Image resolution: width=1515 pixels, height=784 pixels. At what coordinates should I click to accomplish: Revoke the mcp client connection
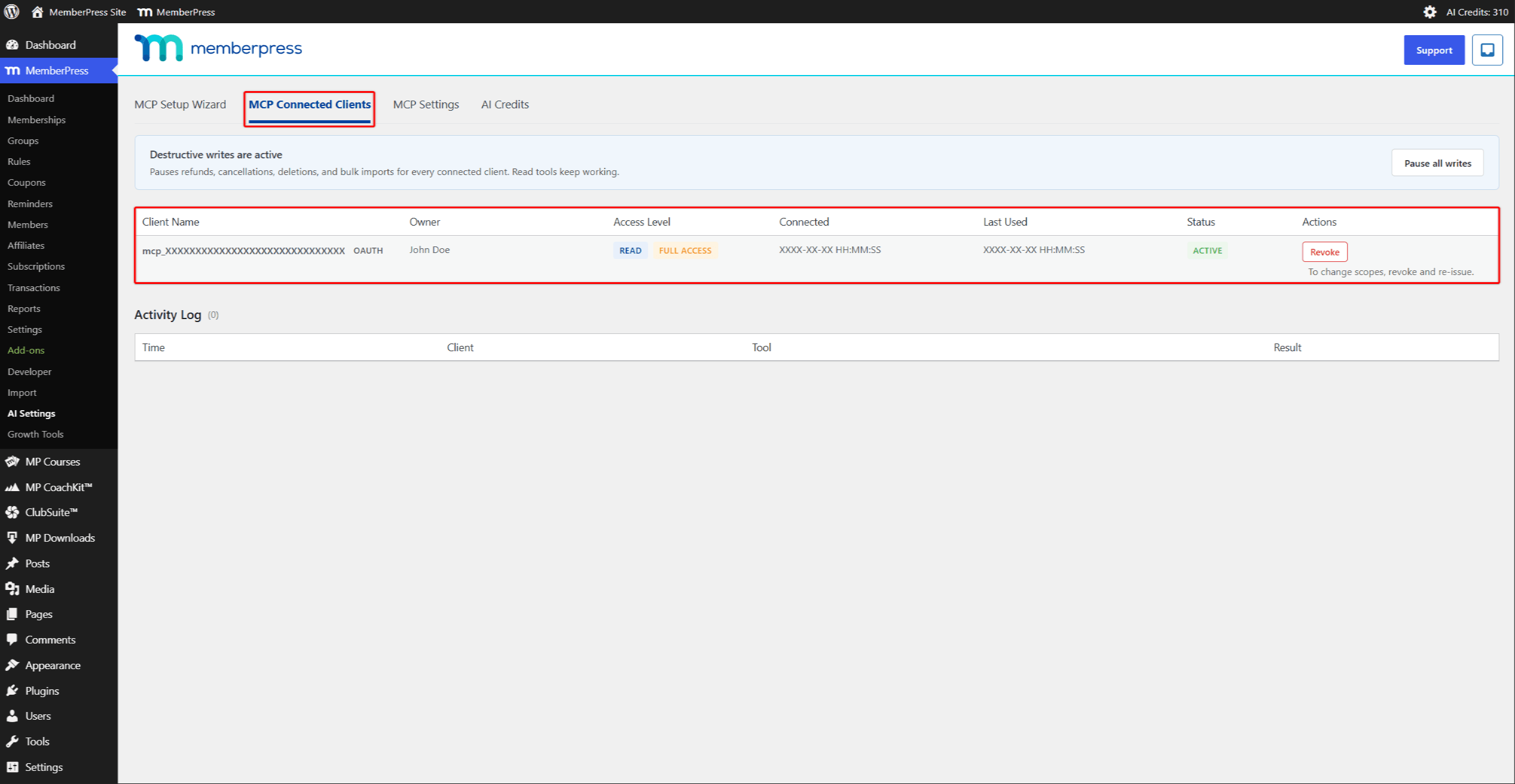click(x=1324, y=252)
